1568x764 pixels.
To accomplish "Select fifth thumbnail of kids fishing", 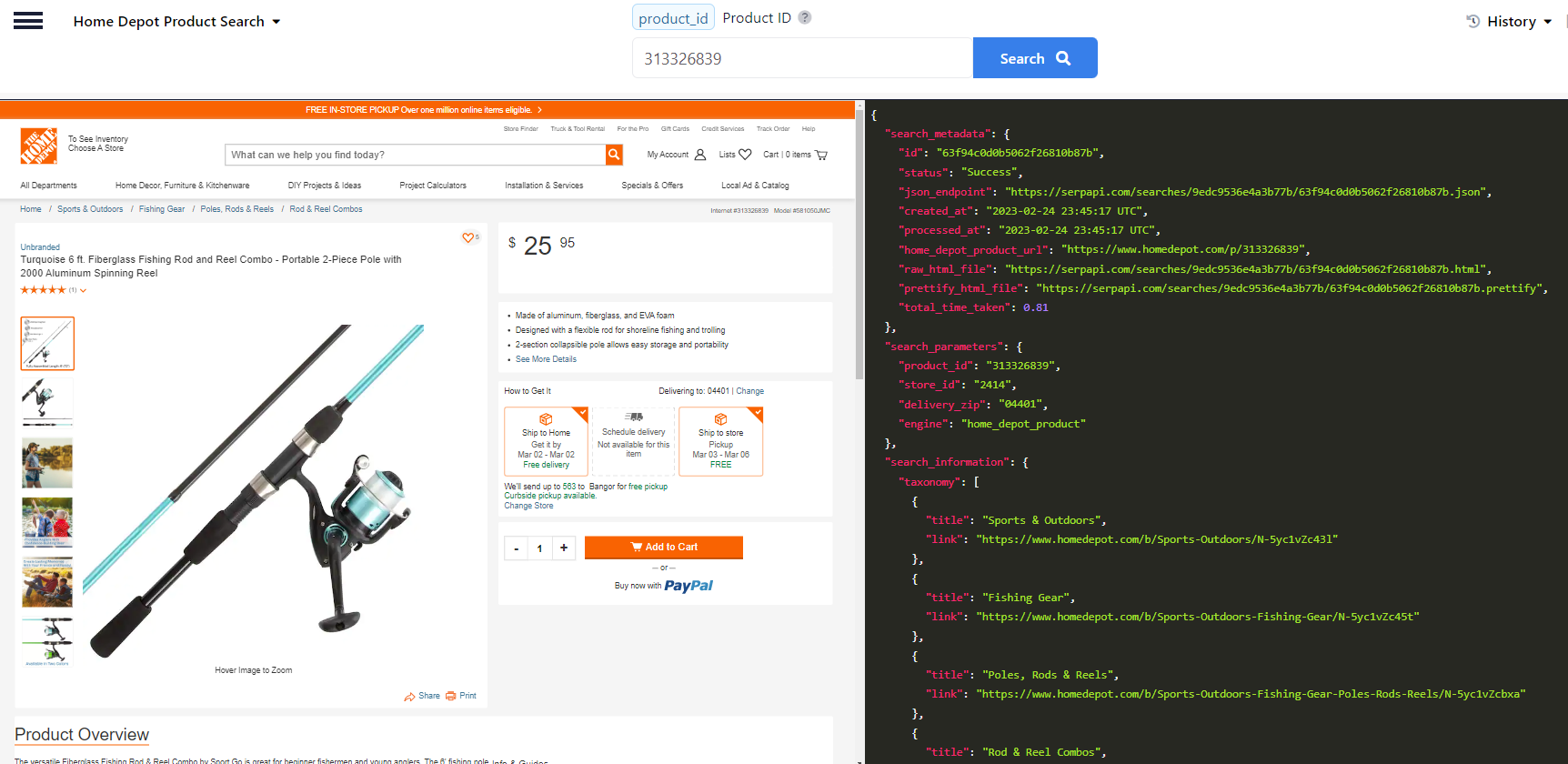I will [47, 583].
